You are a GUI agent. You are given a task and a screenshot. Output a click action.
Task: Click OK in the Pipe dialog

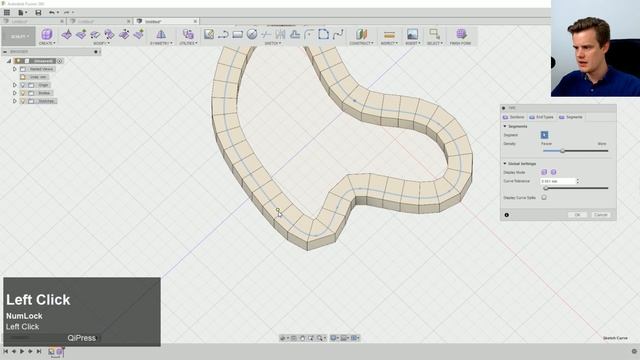[x=577, y=215]
